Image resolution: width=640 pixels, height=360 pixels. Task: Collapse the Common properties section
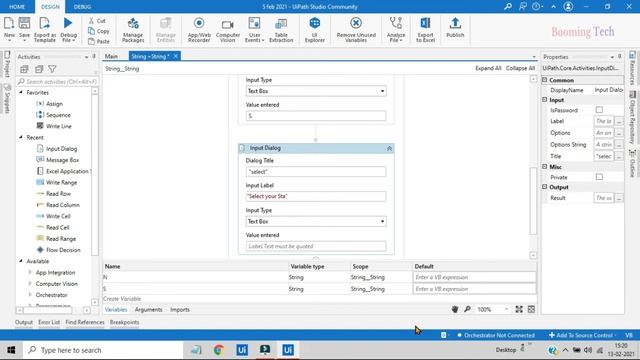[545, 80]
